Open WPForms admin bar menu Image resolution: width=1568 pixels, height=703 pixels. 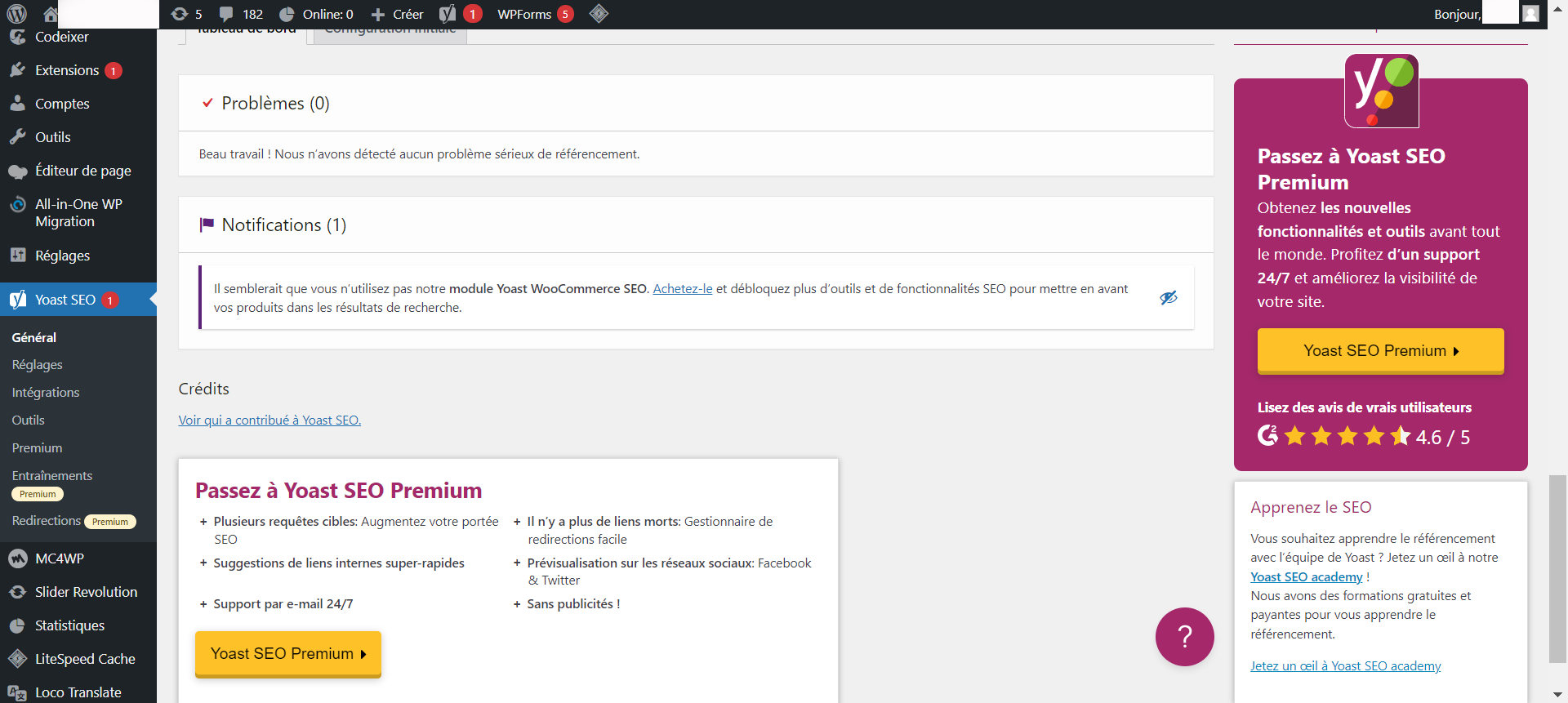[535, 14]
